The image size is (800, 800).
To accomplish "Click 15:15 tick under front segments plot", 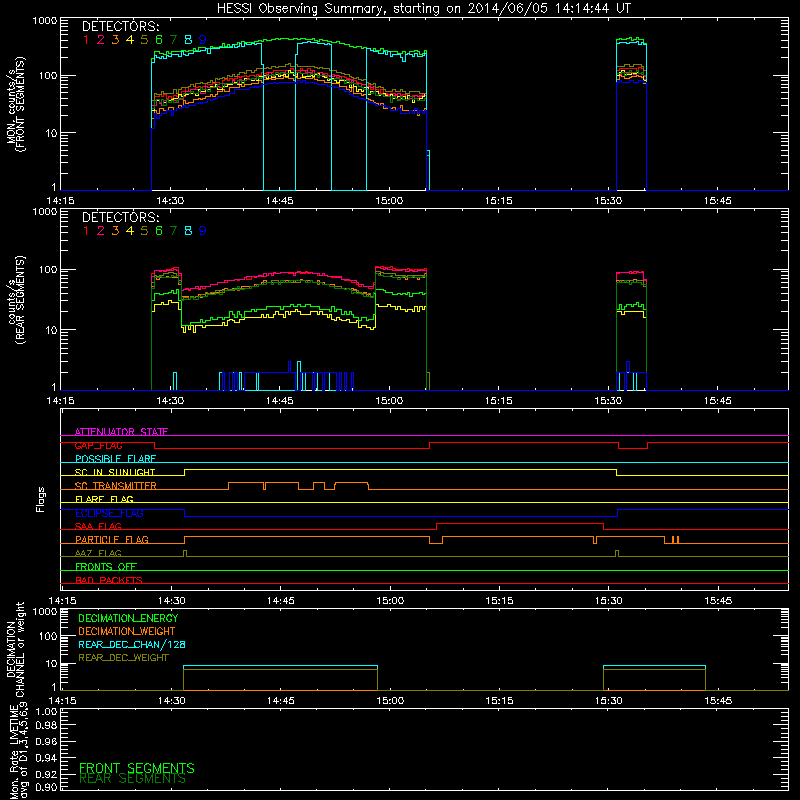I will pos(498,201).
